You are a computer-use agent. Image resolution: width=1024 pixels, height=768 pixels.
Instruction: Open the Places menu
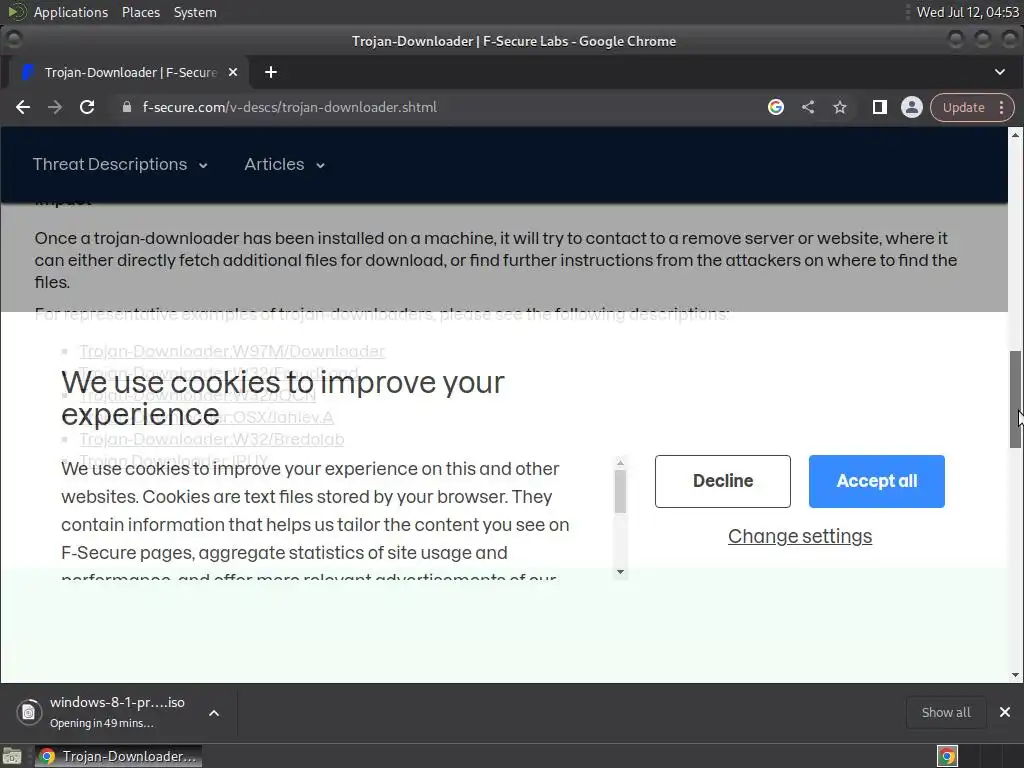(x=140, y=12)
